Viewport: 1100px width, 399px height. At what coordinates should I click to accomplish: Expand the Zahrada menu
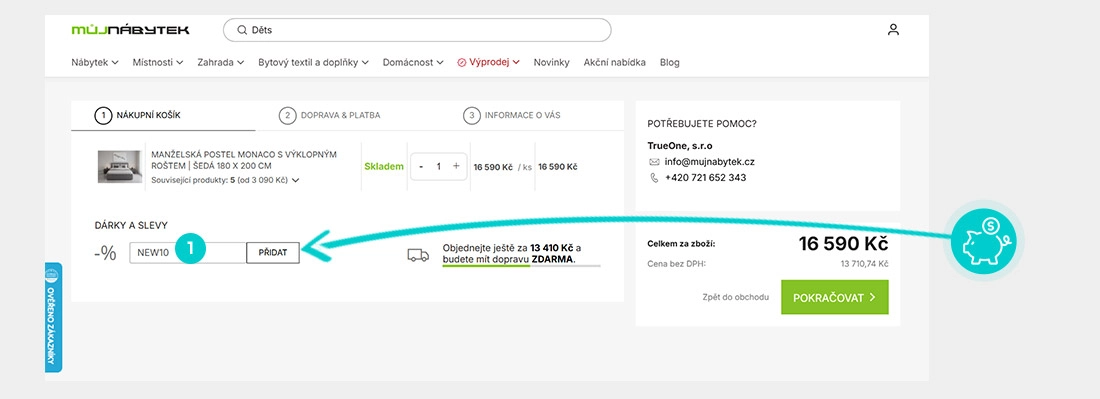click(220, 62)
